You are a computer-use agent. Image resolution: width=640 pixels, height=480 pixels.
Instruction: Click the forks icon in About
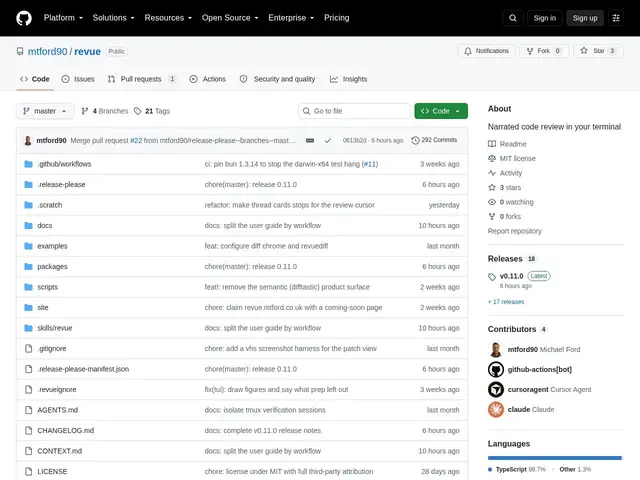492,216
